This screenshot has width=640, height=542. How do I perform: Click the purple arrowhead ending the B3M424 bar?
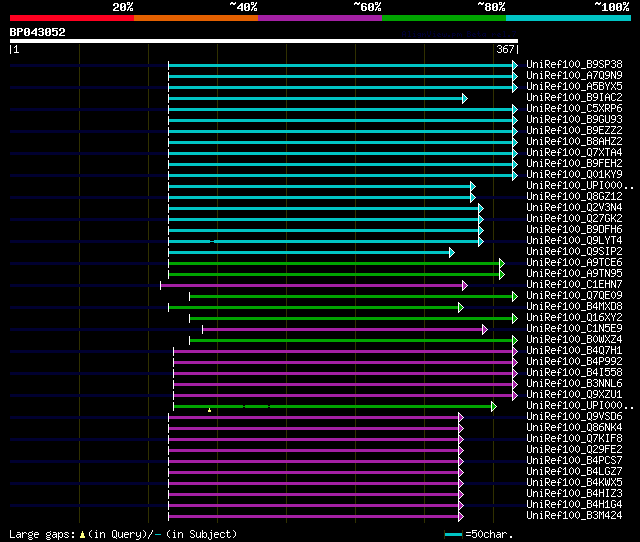coord(461,517)
